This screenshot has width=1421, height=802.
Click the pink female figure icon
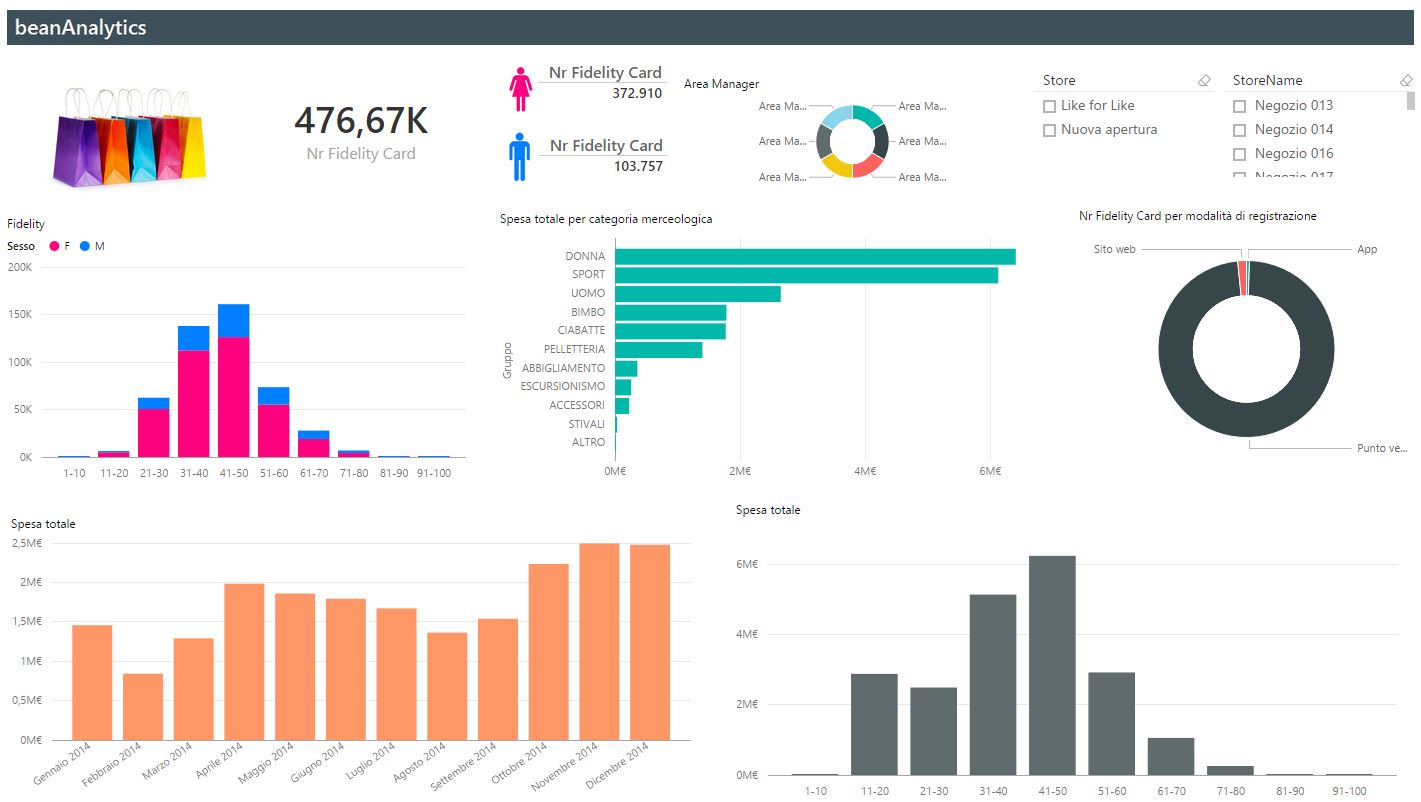tap(520, 89)
